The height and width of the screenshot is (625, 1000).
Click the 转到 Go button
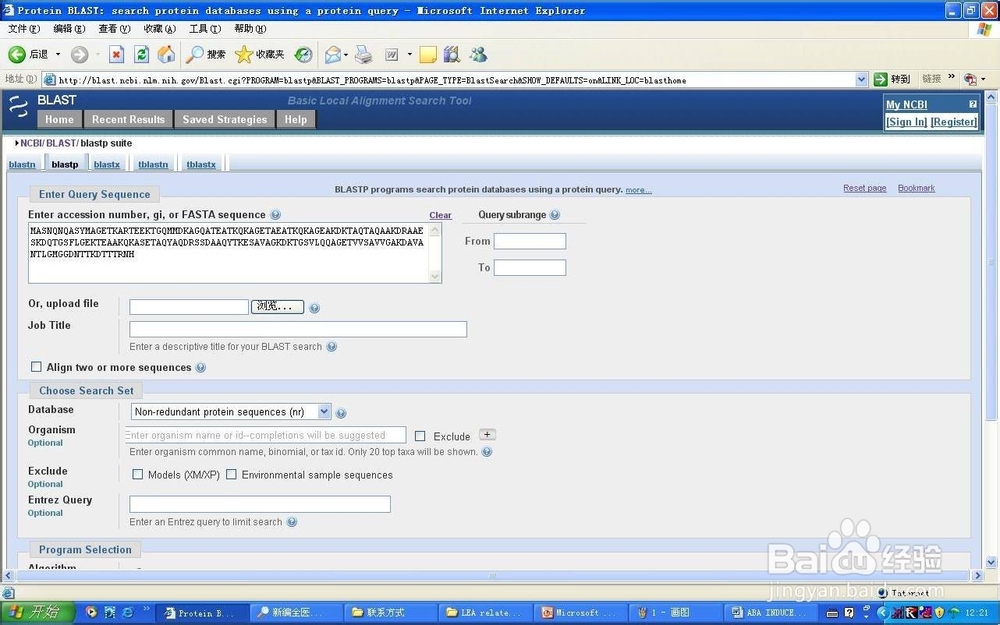tap(892, 79)
